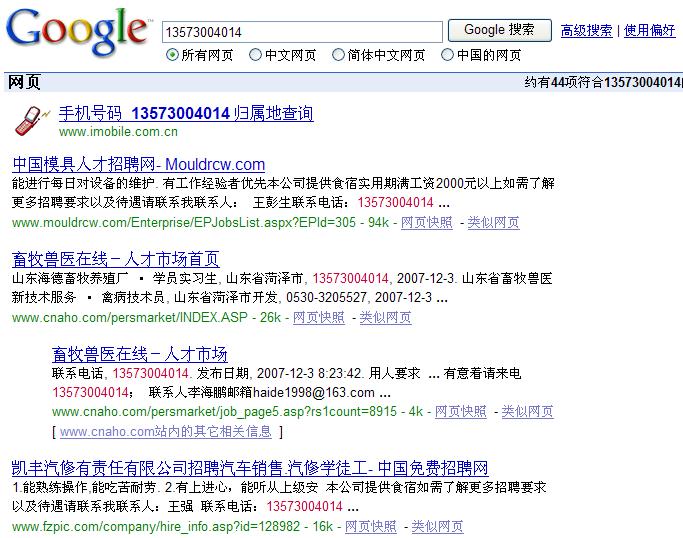Screen dimensions: 683x538
Task: Select the 所有网页 radio button
Action: 172,55
